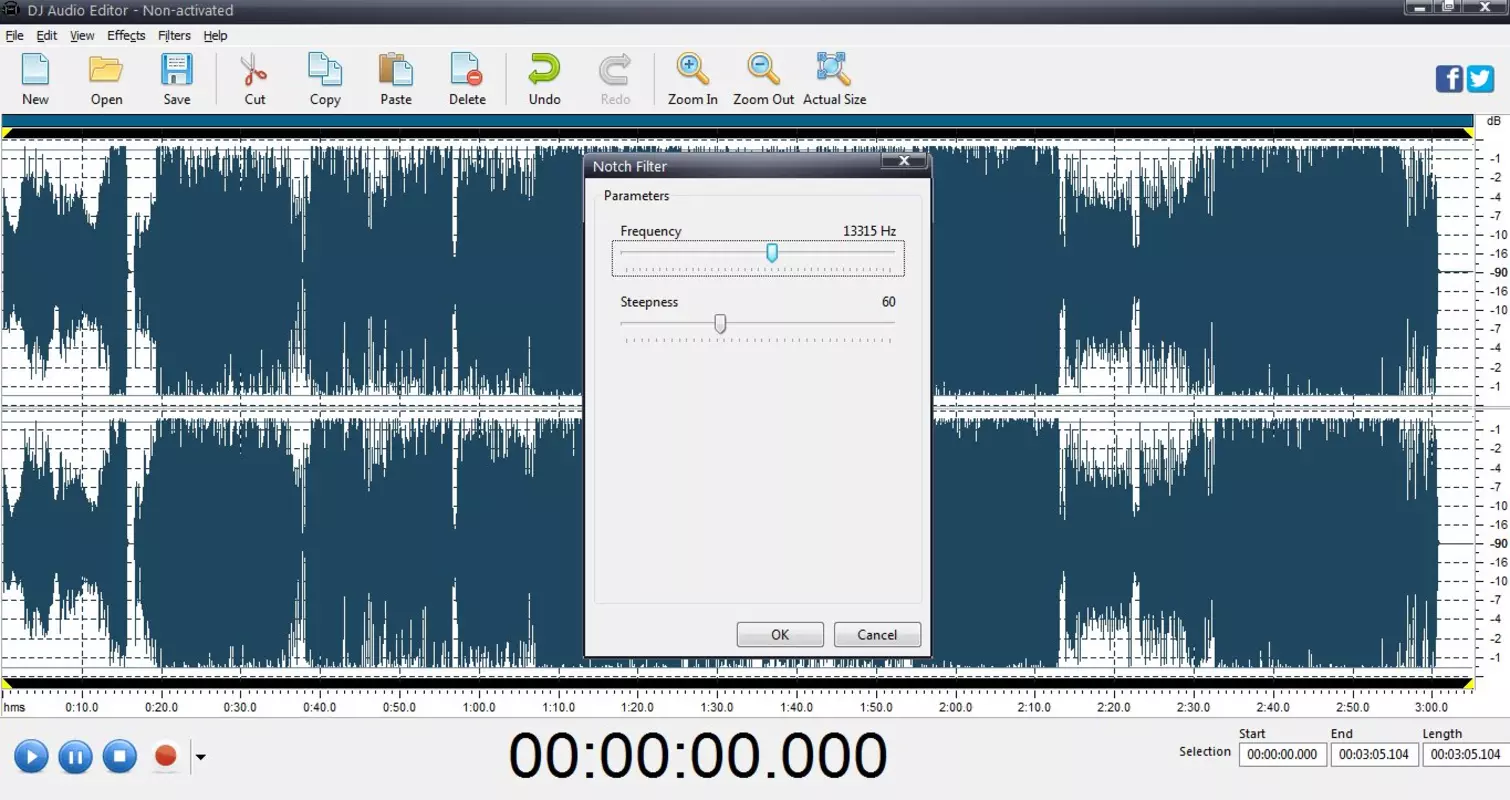Click the Selection Start time field

click(1283, 755)
